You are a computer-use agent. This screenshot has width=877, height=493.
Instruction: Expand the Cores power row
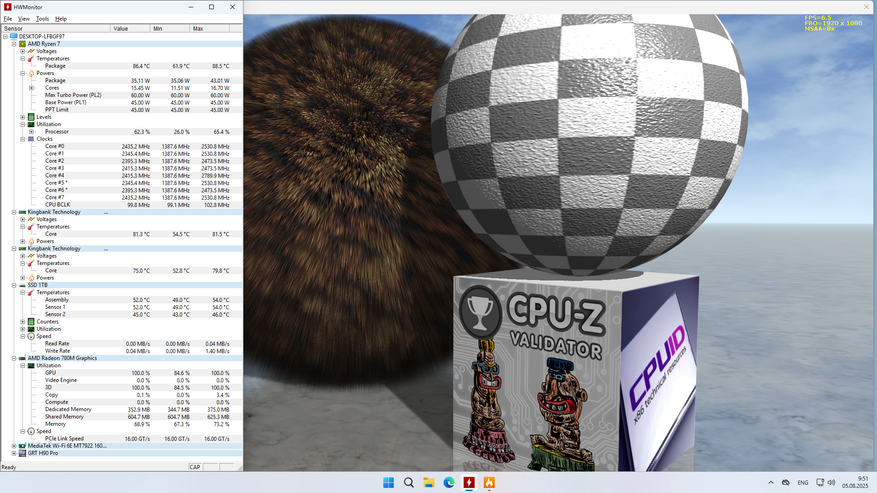point(31,88)
